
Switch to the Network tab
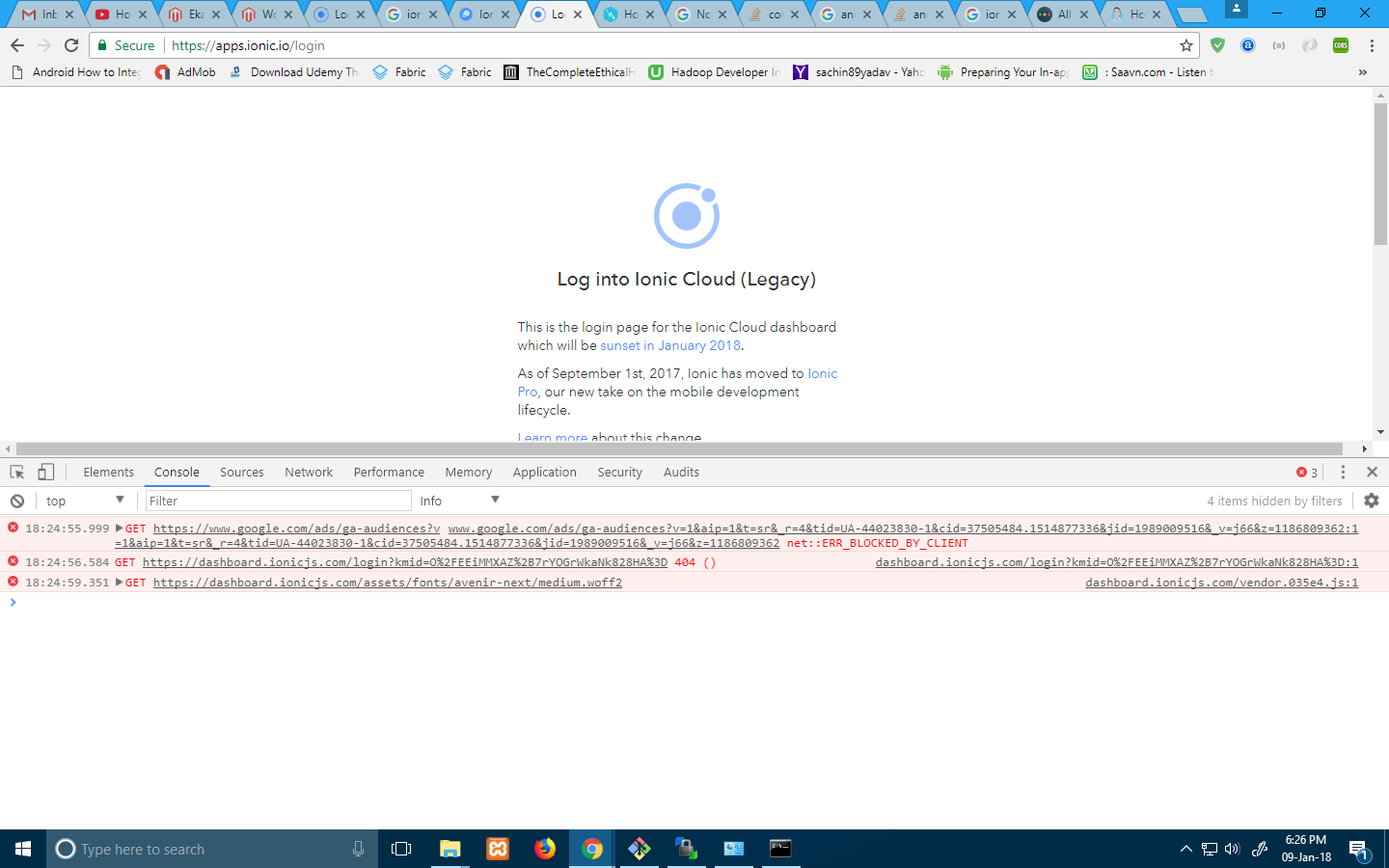pyautogui.click(x=309, y=472)
